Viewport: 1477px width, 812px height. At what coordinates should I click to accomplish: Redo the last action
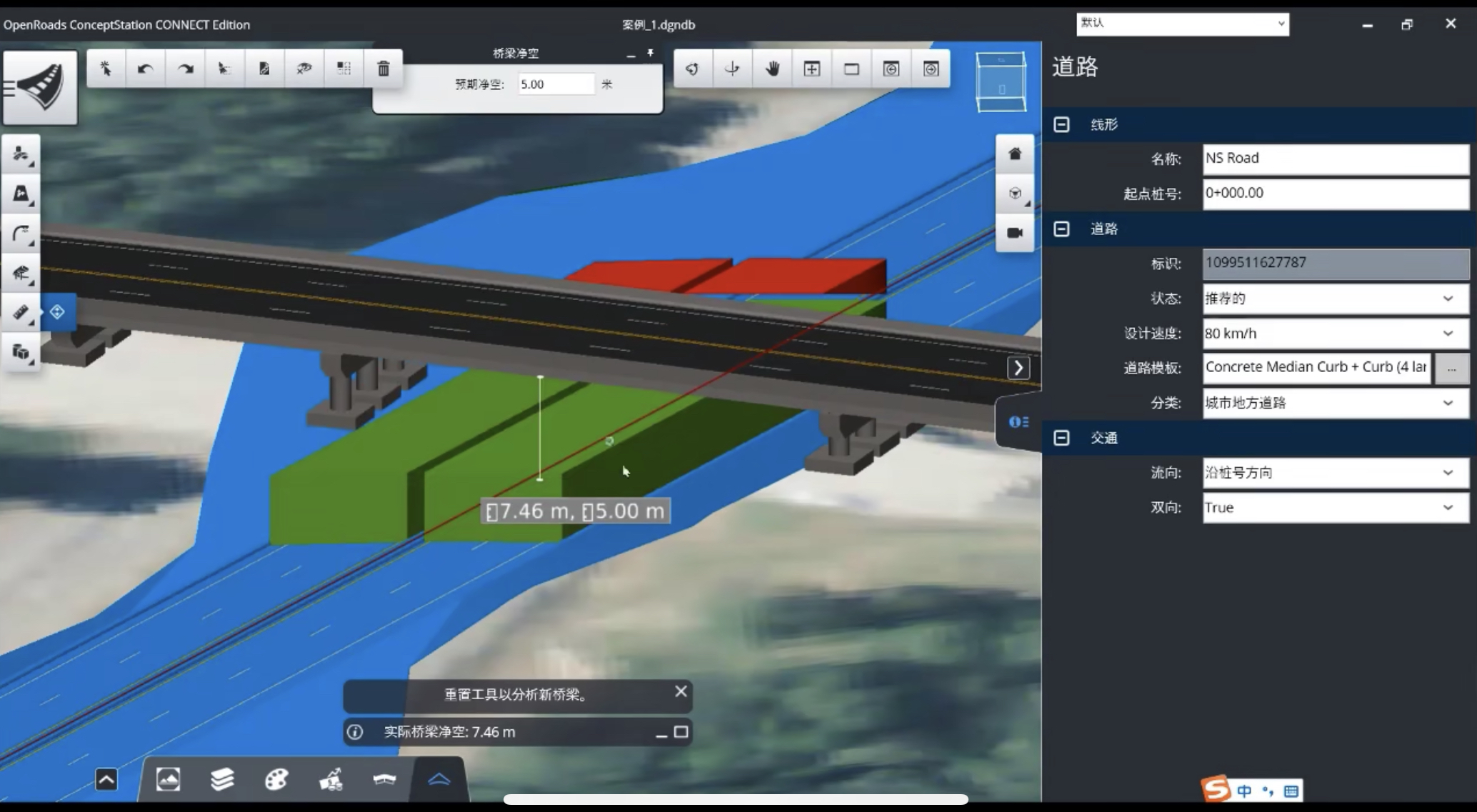(185, 69)
